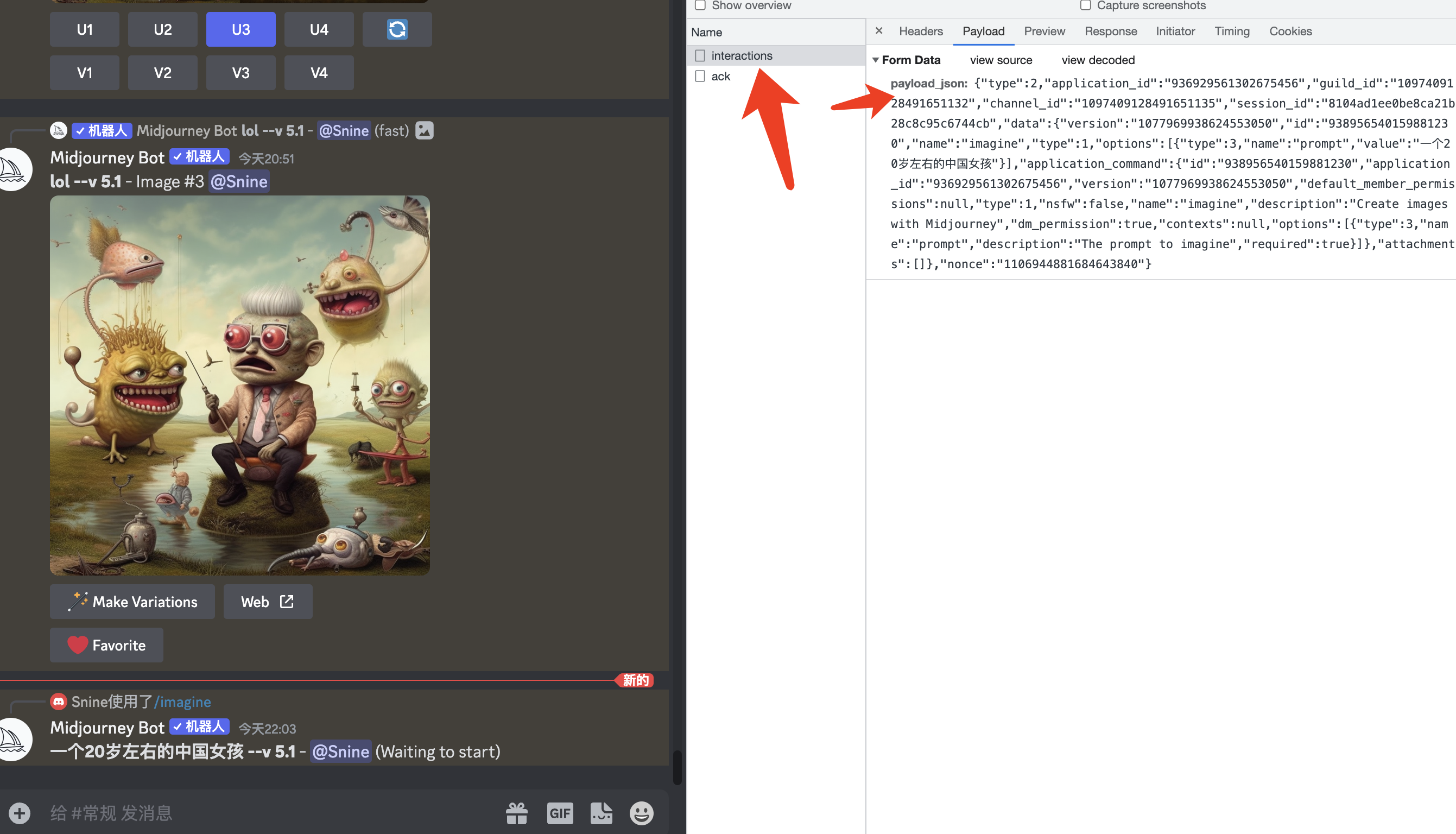Viewport: 1456px width, 834px height.
Task: Close the request details panel
Action: pyautogui.click(x=879, y=31)
